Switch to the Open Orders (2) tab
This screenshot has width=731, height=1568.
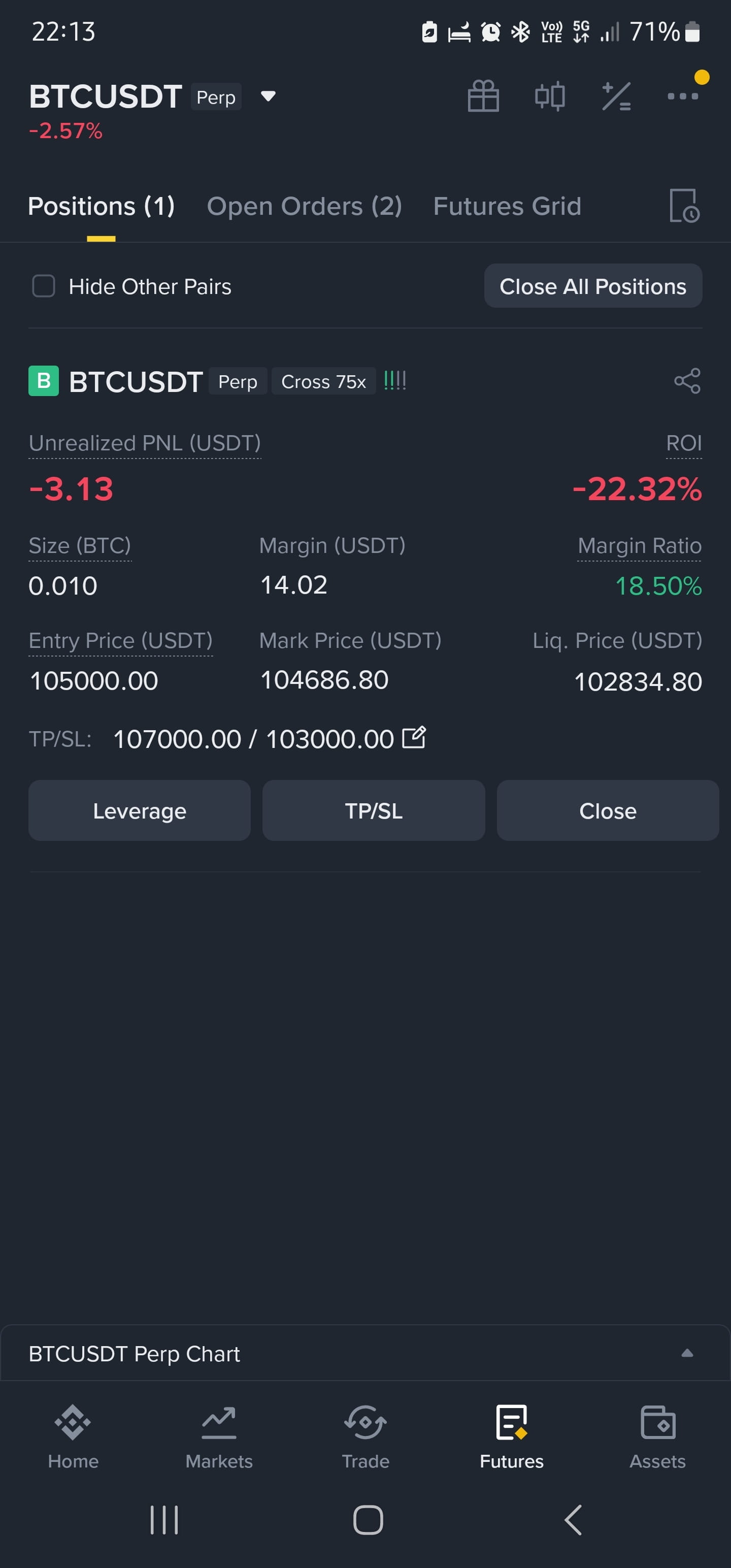tap(305, 206)
